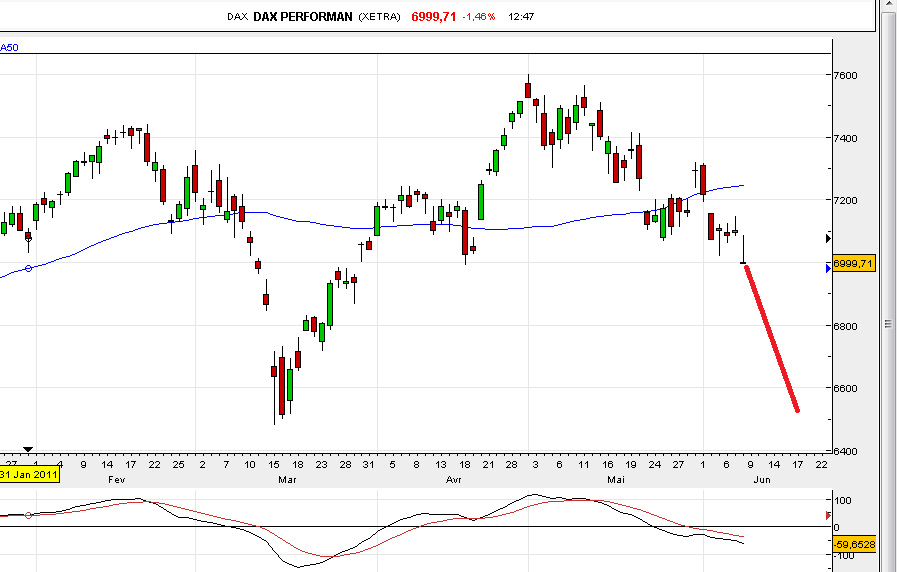
Task: Click the last candle's close tick near 7000
Action: [743, 263]
